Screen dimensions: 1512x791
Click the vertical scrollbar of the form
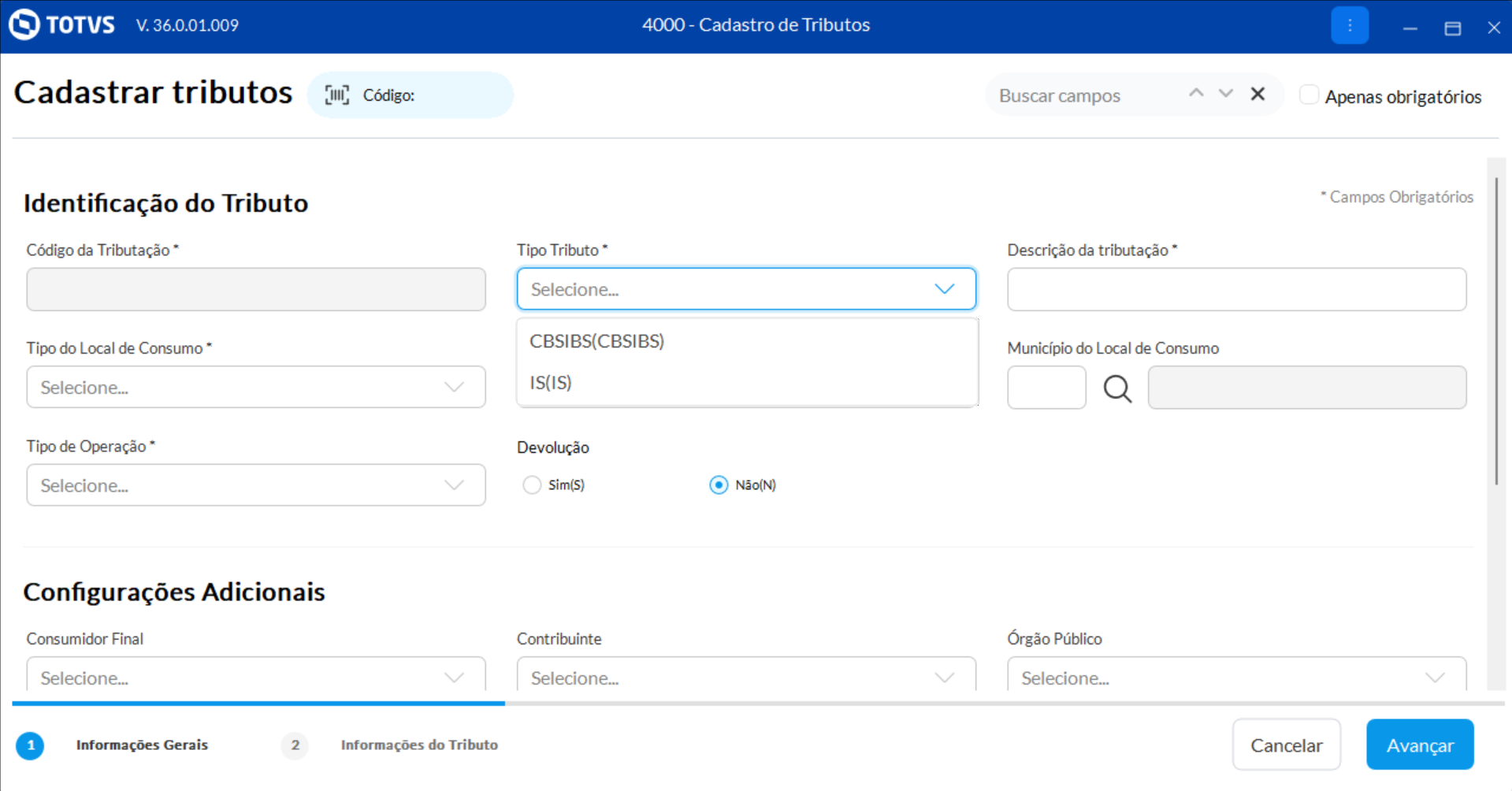pos(1495,331)
